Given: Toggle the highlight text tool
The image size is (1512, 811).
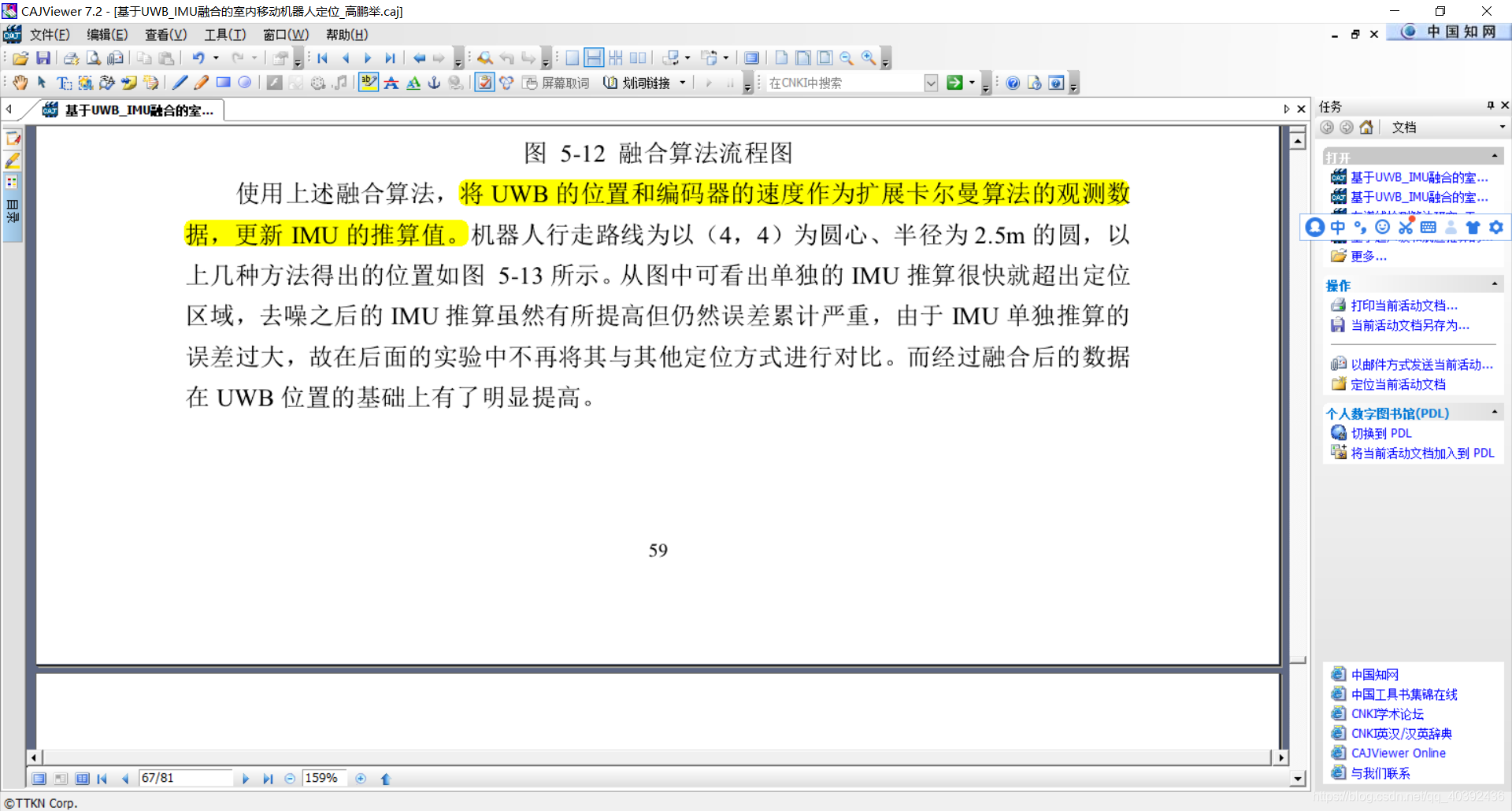Looking at the screenshot, I should pyautogui.click(x=369, y=83).
